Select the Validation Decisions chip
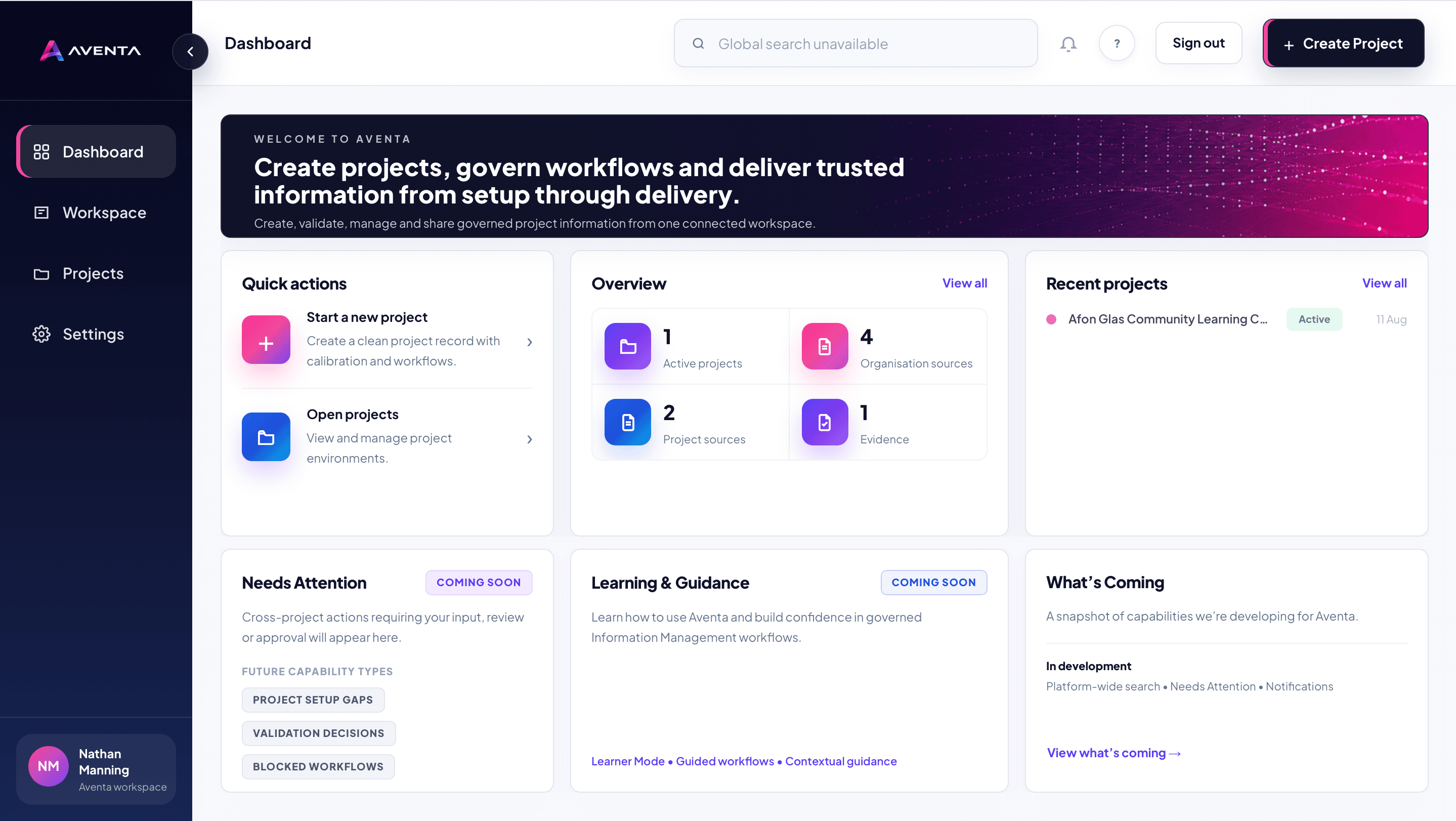Image resolution: width=1456 pixels, height=821 pixels. click(x=319, y=733)
